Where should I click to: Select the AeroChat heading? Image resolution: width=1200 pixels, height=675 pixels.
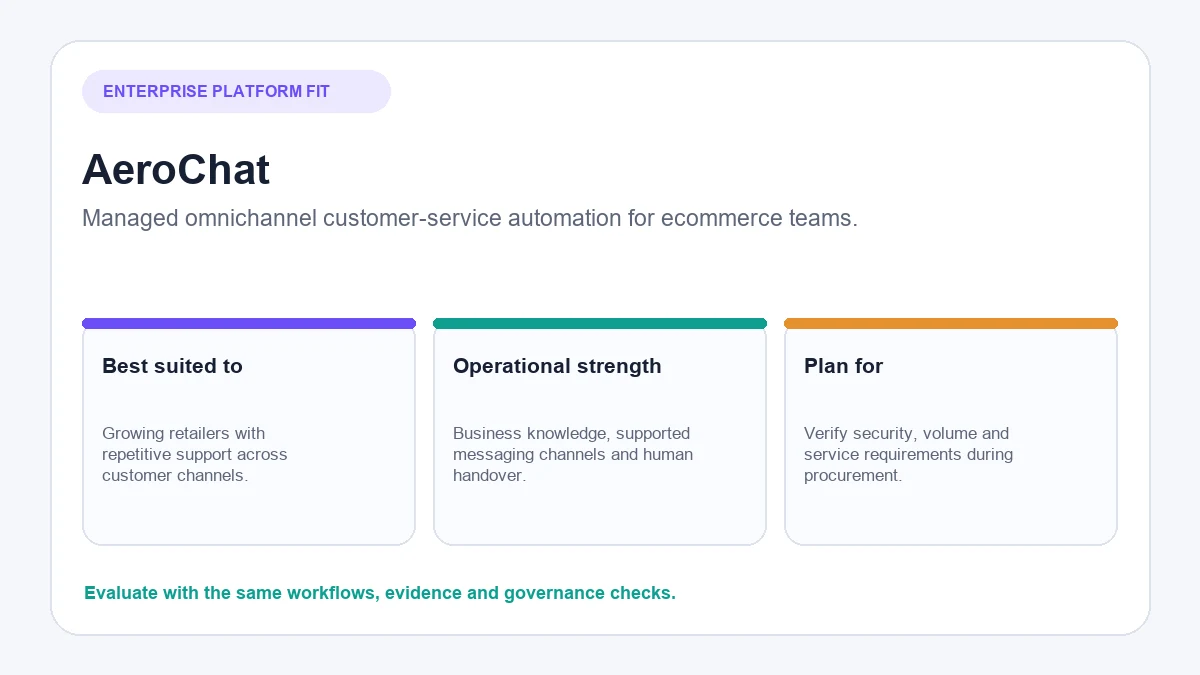tap(176, 170)
